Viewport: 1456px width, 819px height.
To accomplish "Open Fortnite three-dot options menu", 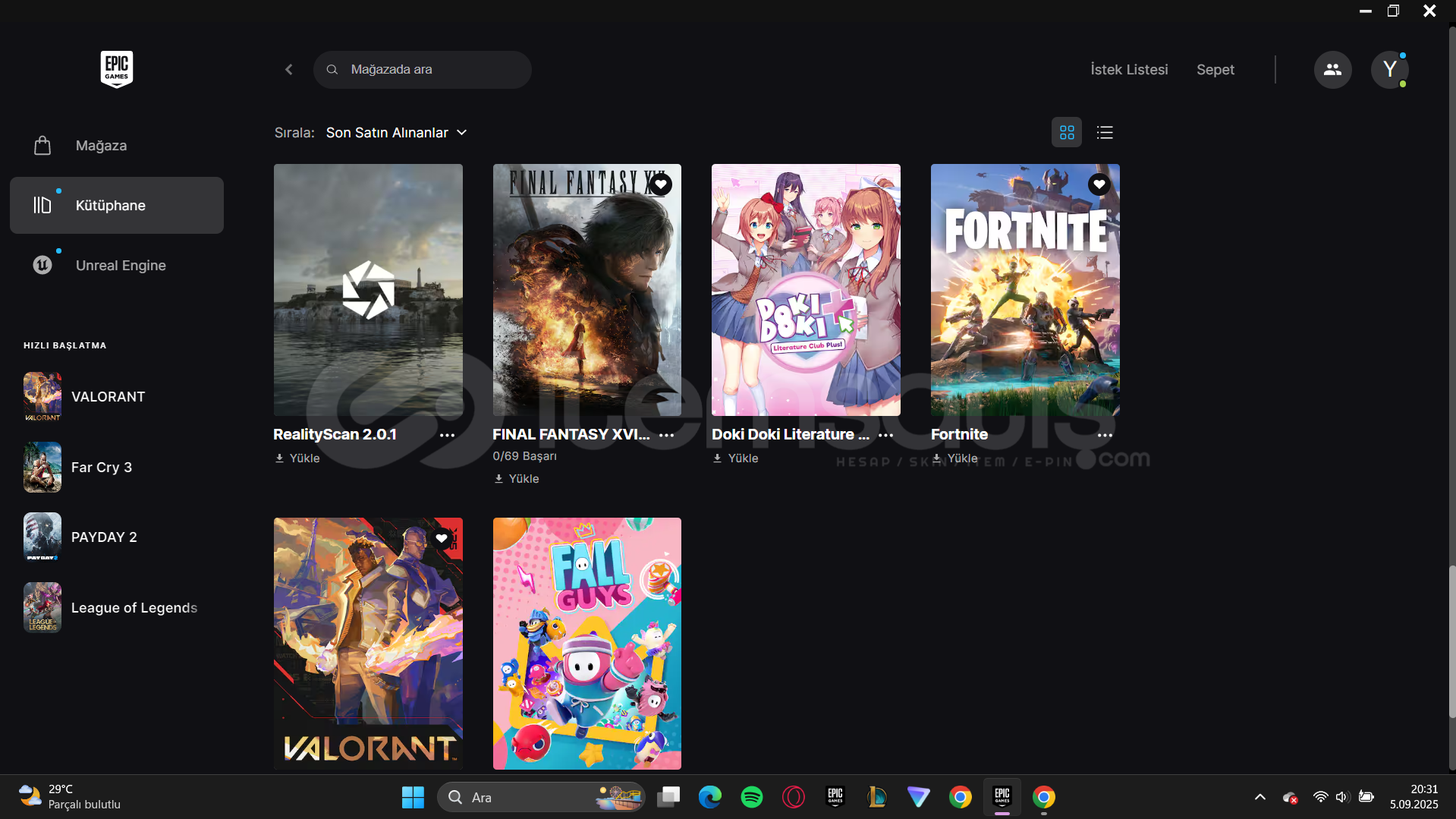I will [x=1105, y=436].
